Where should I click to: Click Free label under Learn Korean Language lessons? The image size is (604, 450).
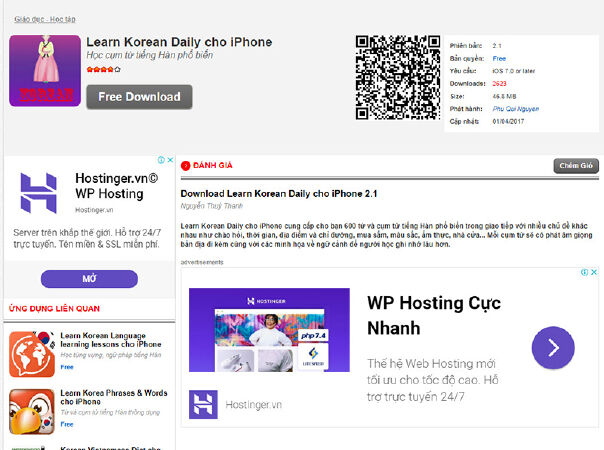pos(67,367)
